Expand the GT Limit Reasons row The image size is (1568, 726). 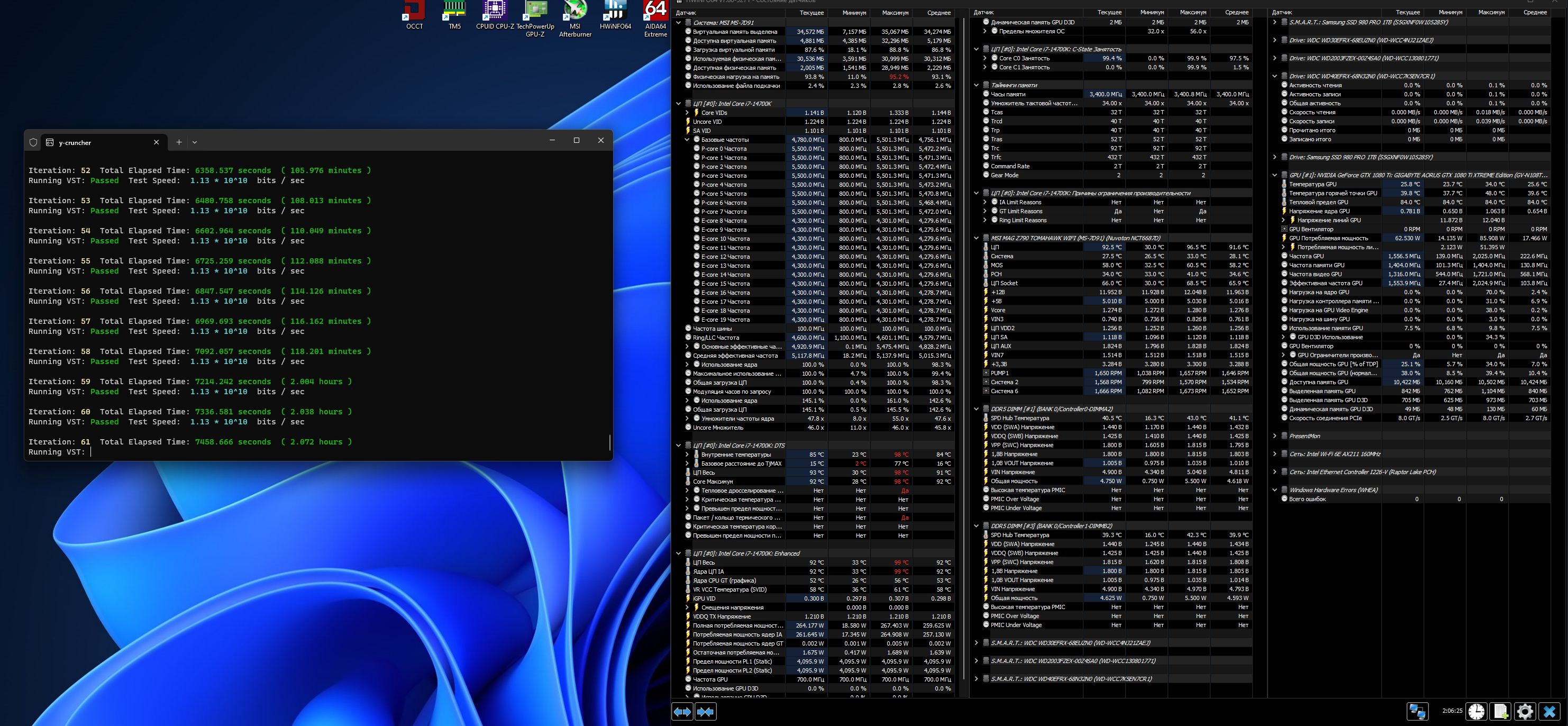(x=985, y=211)
